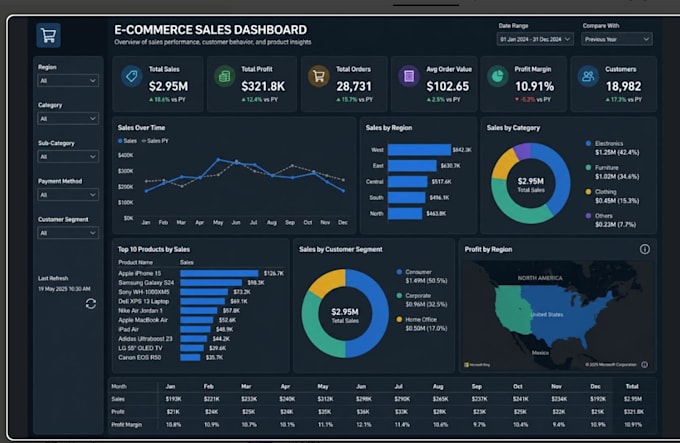The width and height of the screenshot is (680, 443).
Task: Click the Apple MacBook Air product name
Action: tap(143, 320)
